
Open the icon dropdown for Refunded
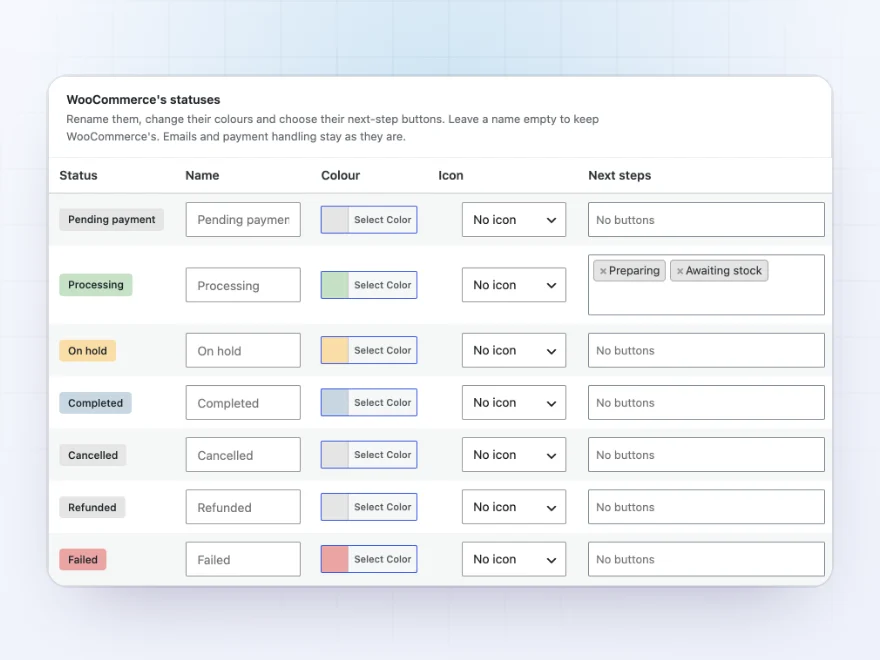(x=514, y=507)
